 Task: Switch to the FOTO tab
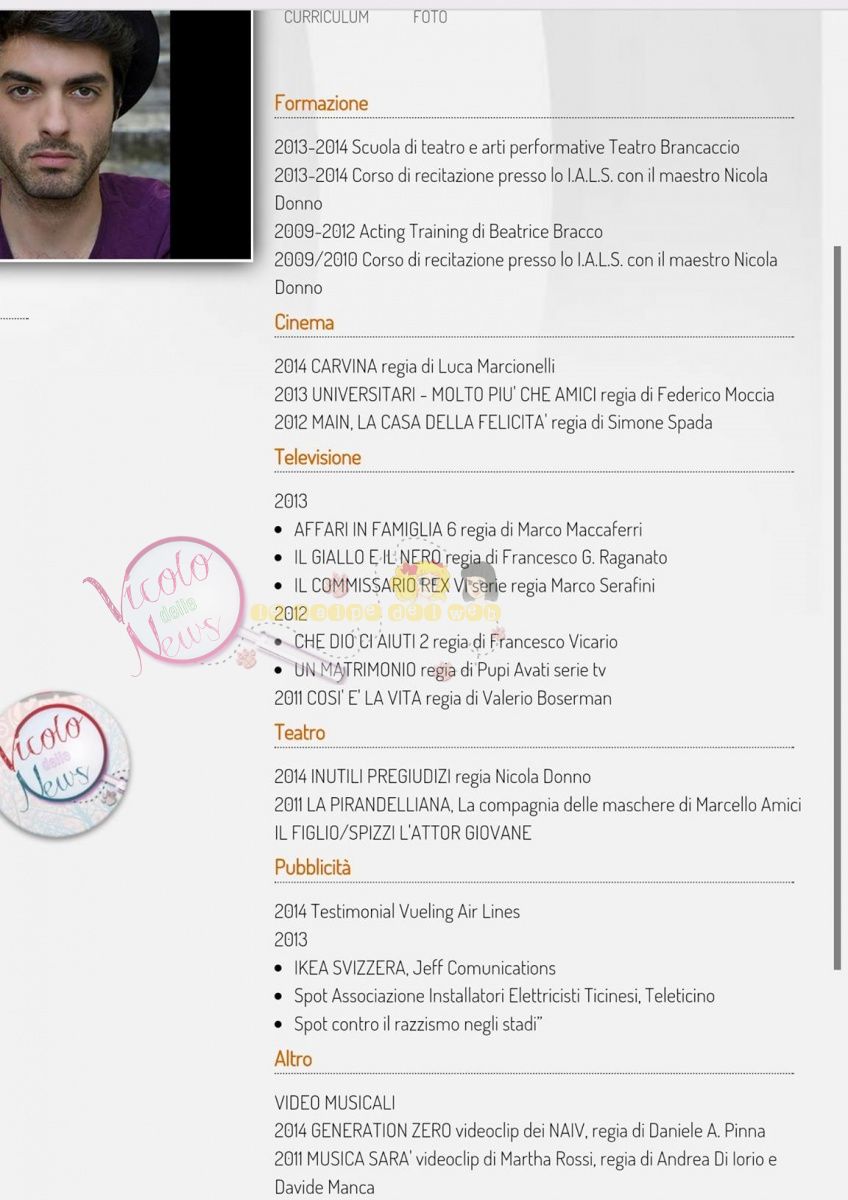coord(430,17)
